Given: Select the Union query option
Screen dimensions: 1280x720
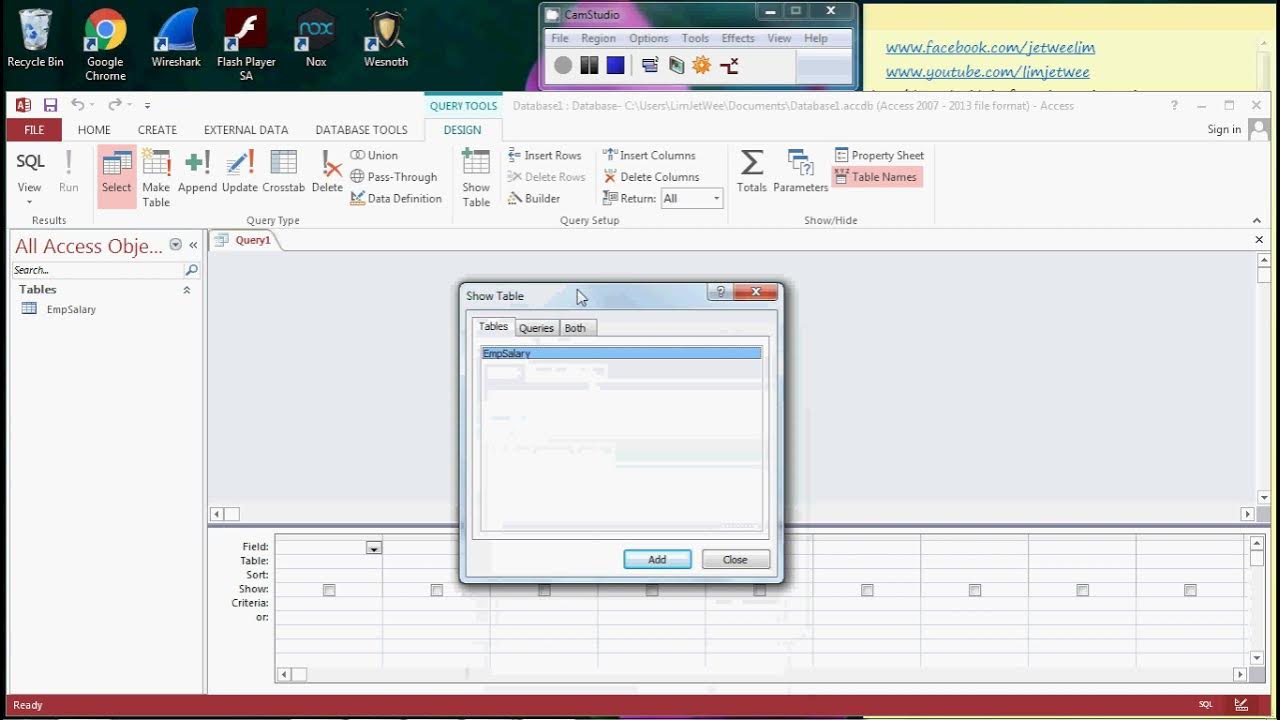Looking at the screenshot, I should 374,155.
